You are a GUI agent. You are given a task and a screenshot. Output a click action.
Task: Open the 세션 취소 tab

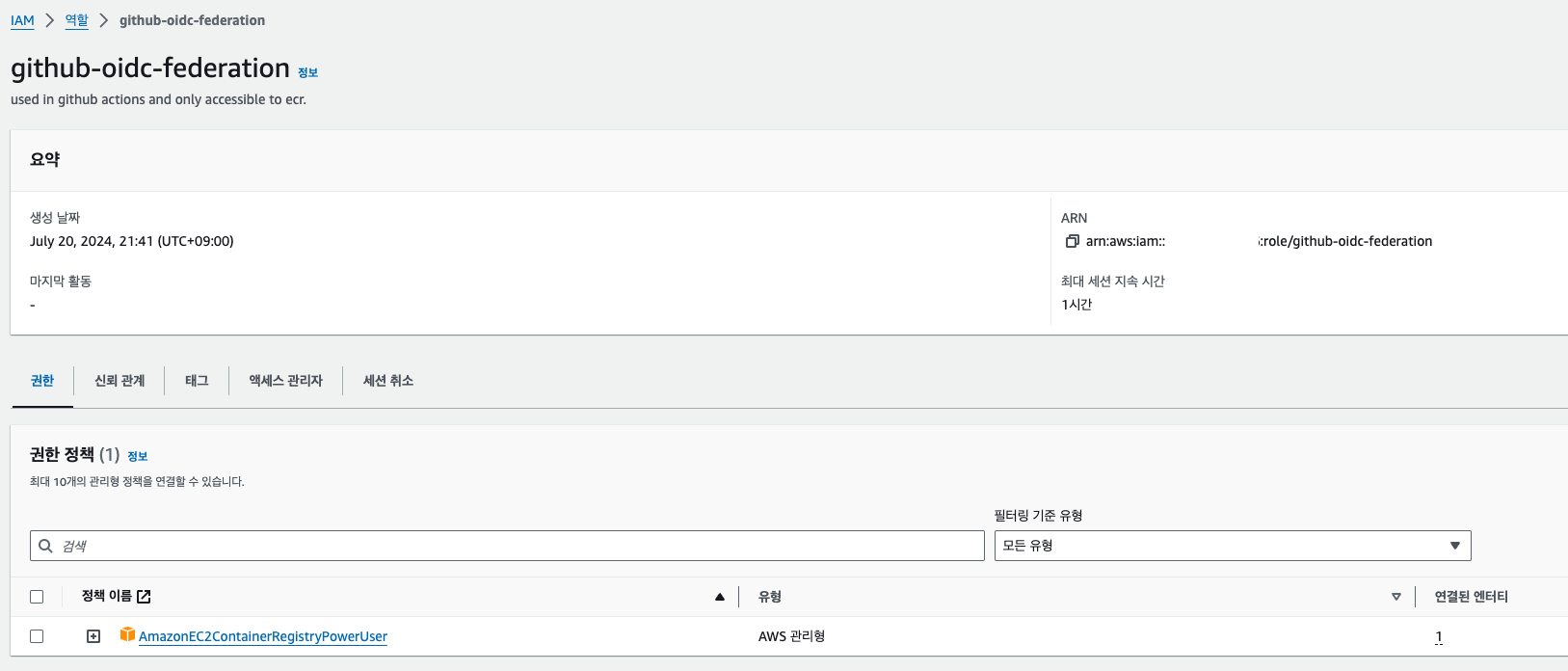(388, 381)
